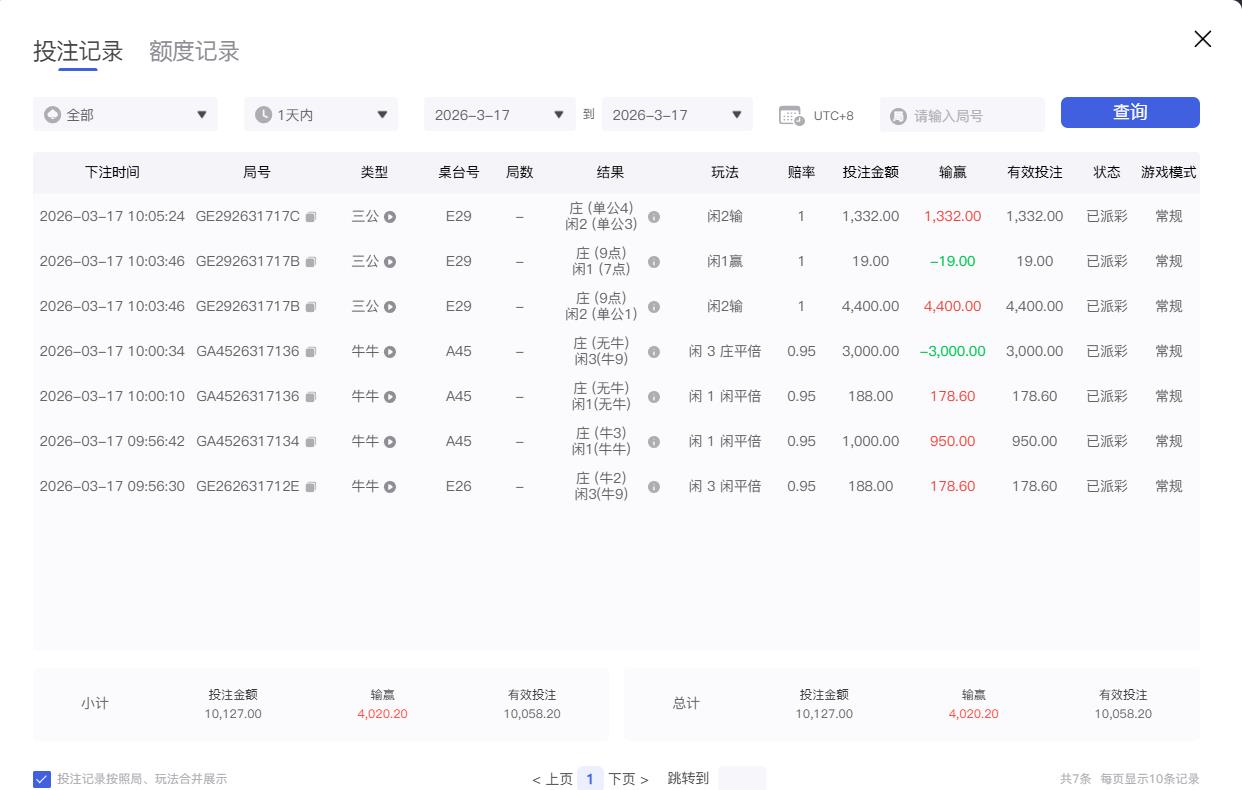Click the 查询 search button

click(1130, 113)
